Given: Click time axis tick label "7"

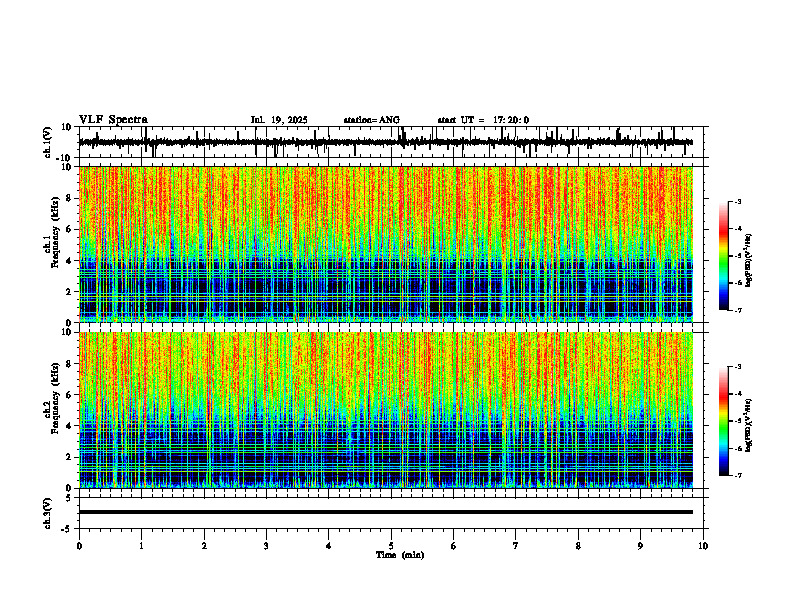Looking at the screenshot, I should [x=516, y=546].
